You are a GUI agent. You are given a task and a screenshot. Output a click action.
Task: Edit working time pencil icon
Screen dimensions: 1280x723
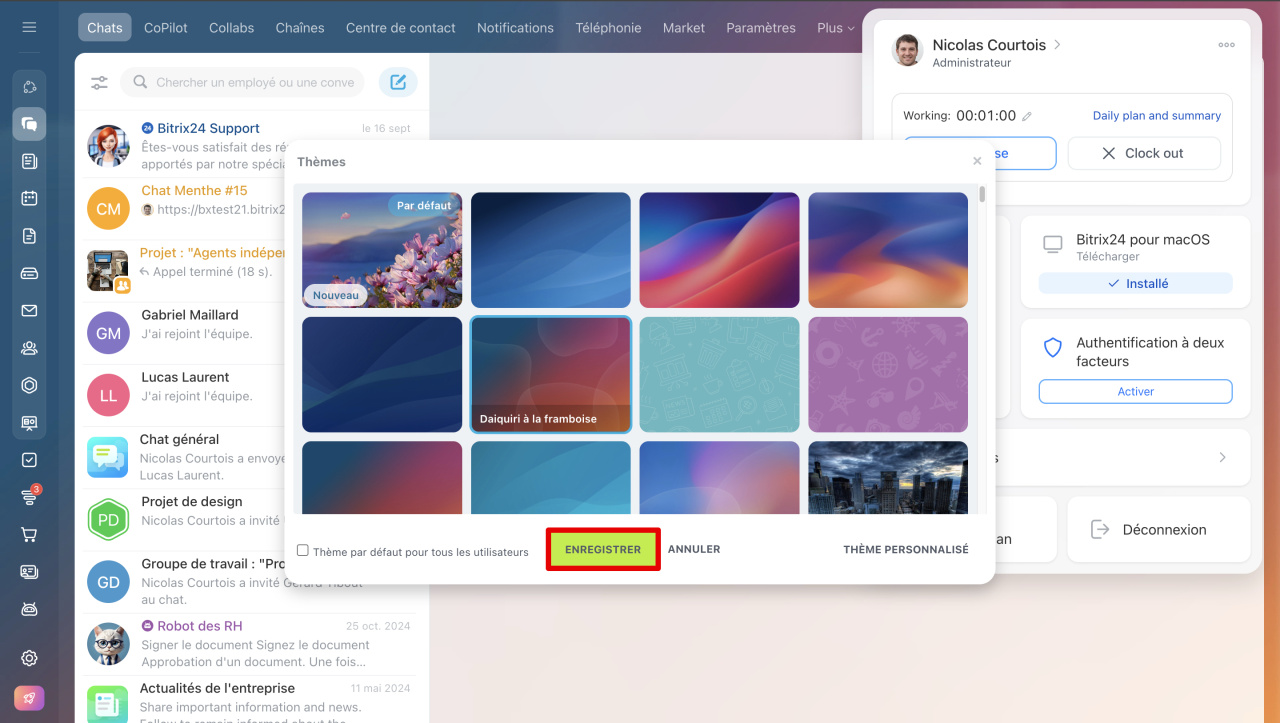(x=1027, y=116)
